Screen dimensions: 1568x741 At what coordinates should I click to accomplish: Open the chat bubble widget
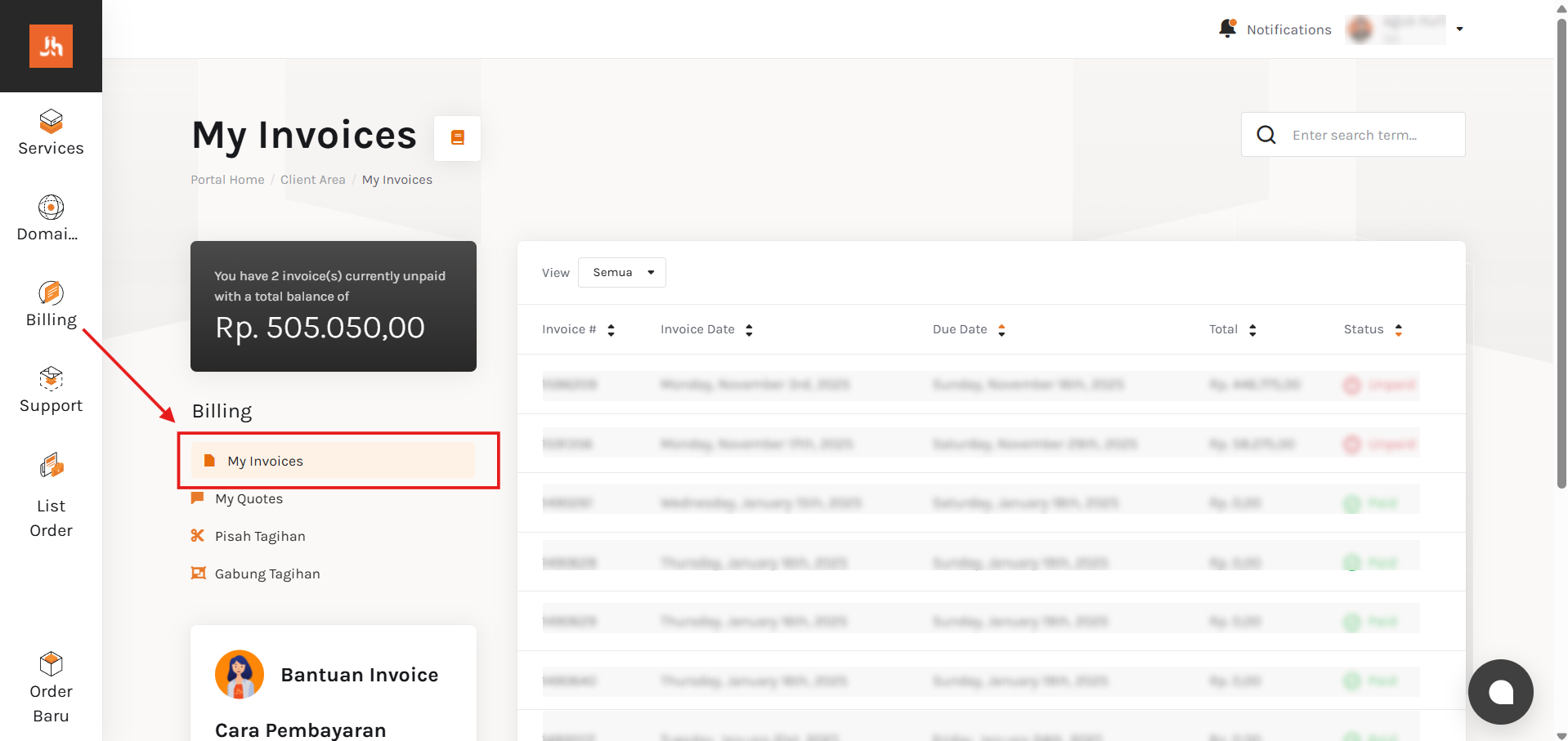click(1500, 692)
